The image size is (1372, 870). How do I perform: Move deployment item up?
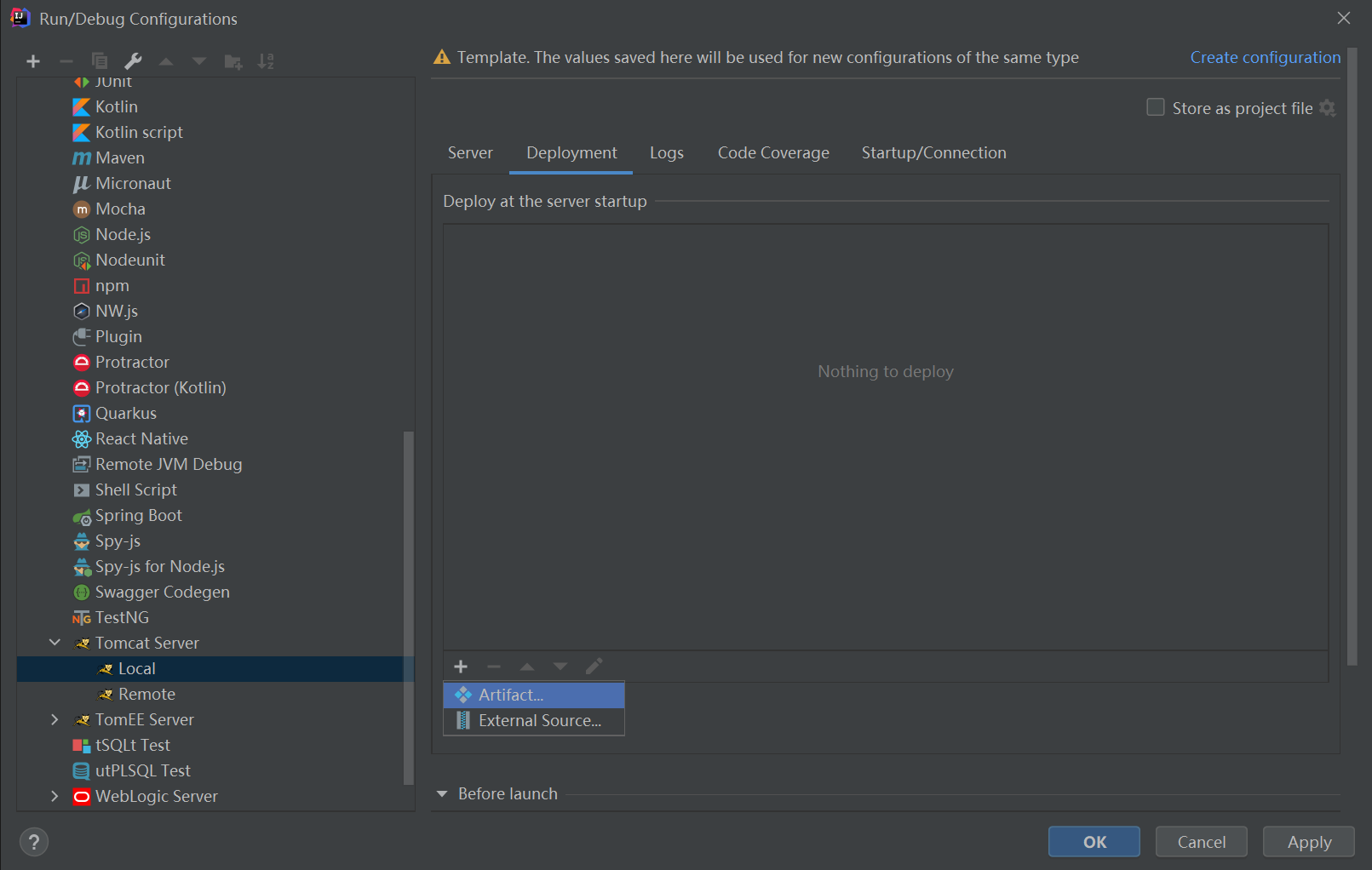coord(527,667)
